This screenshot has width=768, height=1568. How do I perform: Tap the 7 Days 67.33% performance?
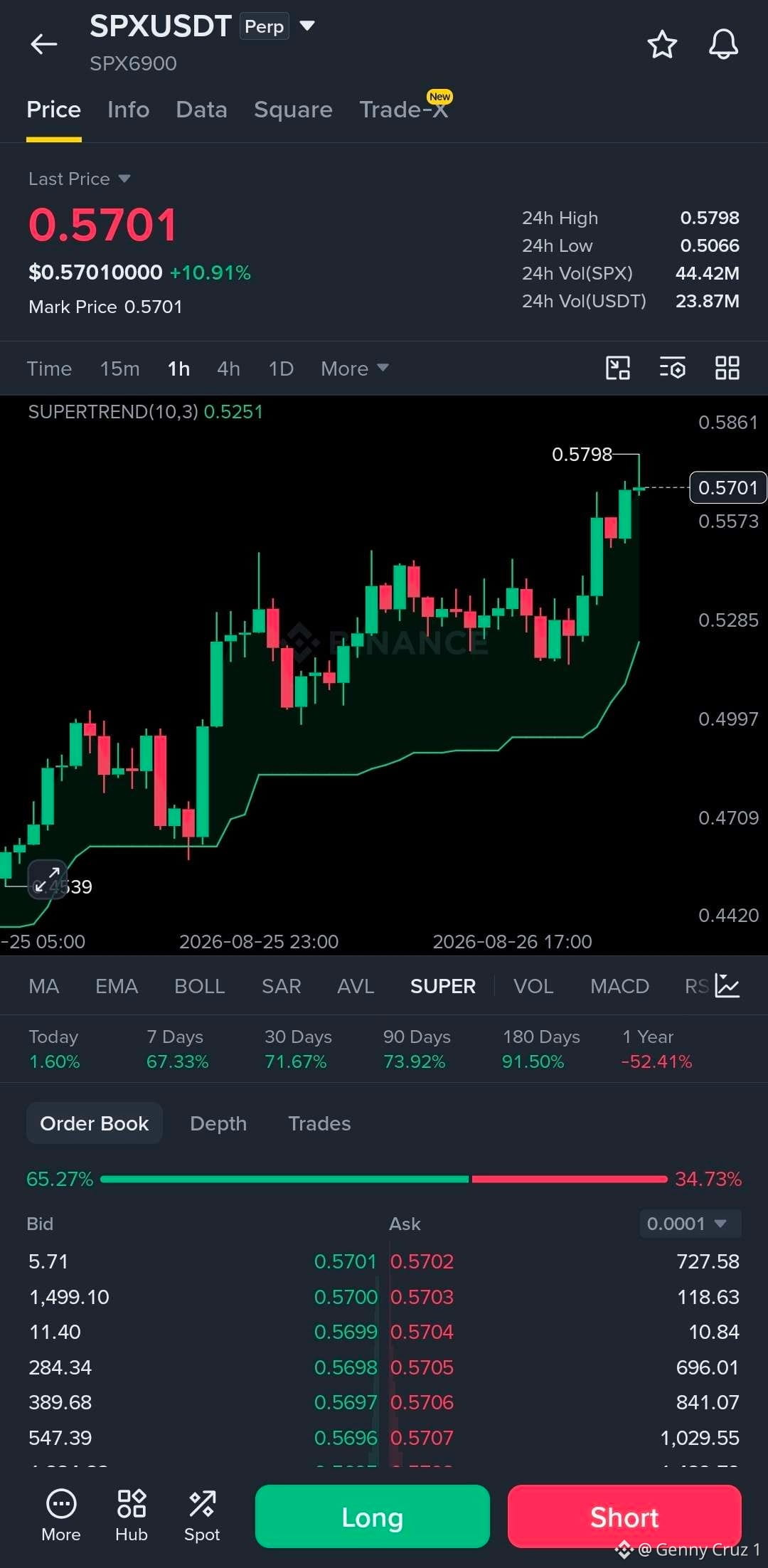178,1049
